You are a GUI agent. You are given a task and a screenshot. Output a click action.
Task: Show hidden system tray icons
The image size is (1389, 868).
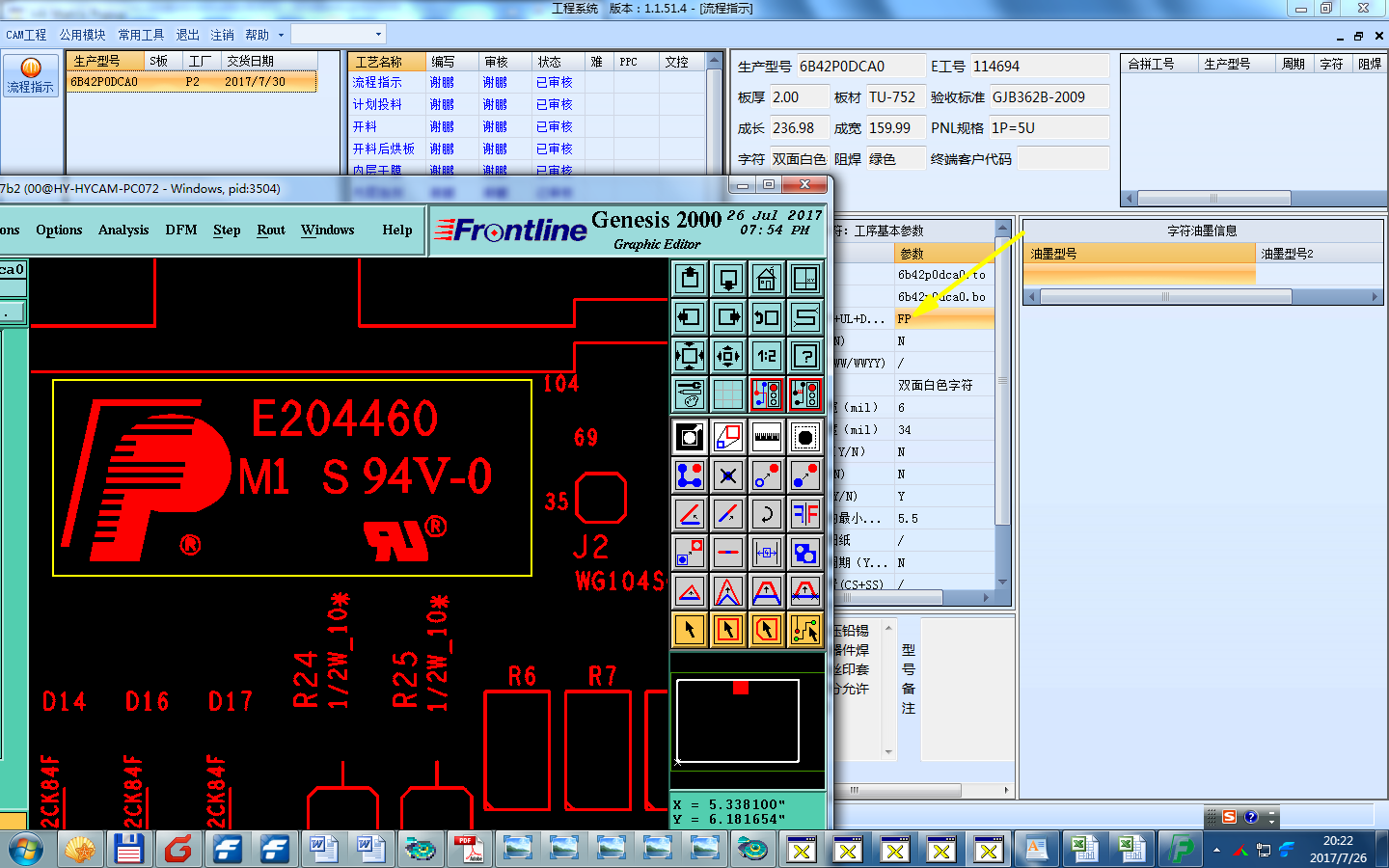[1216, 851]
